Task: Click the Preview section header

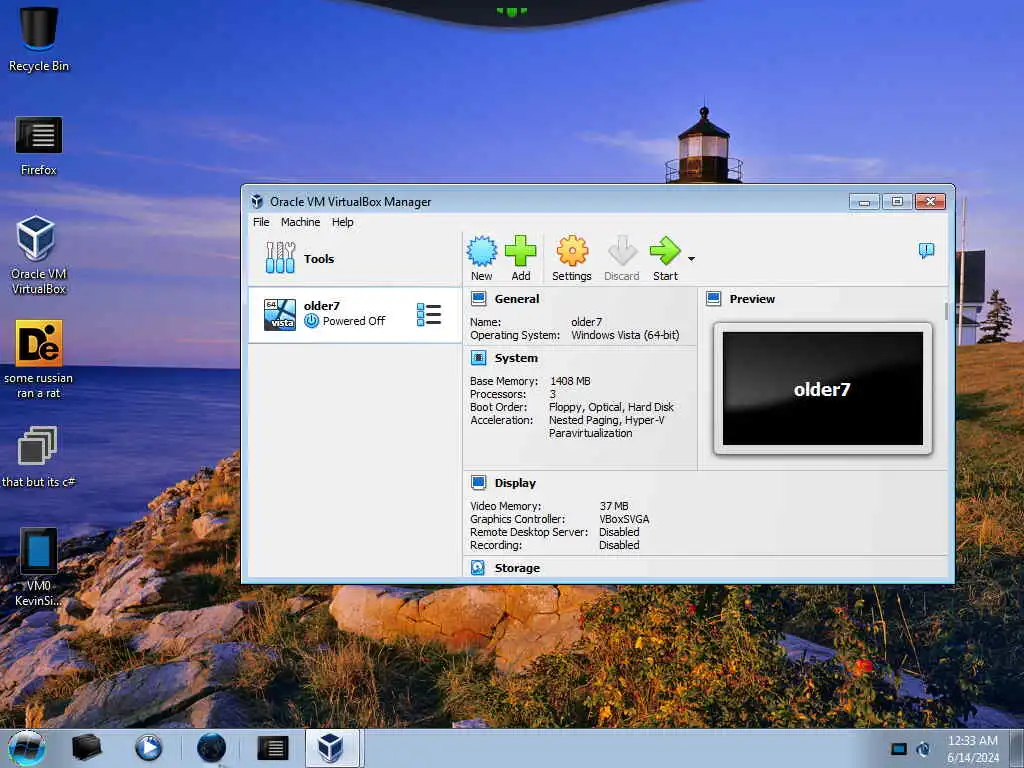Action: [752, 299]
